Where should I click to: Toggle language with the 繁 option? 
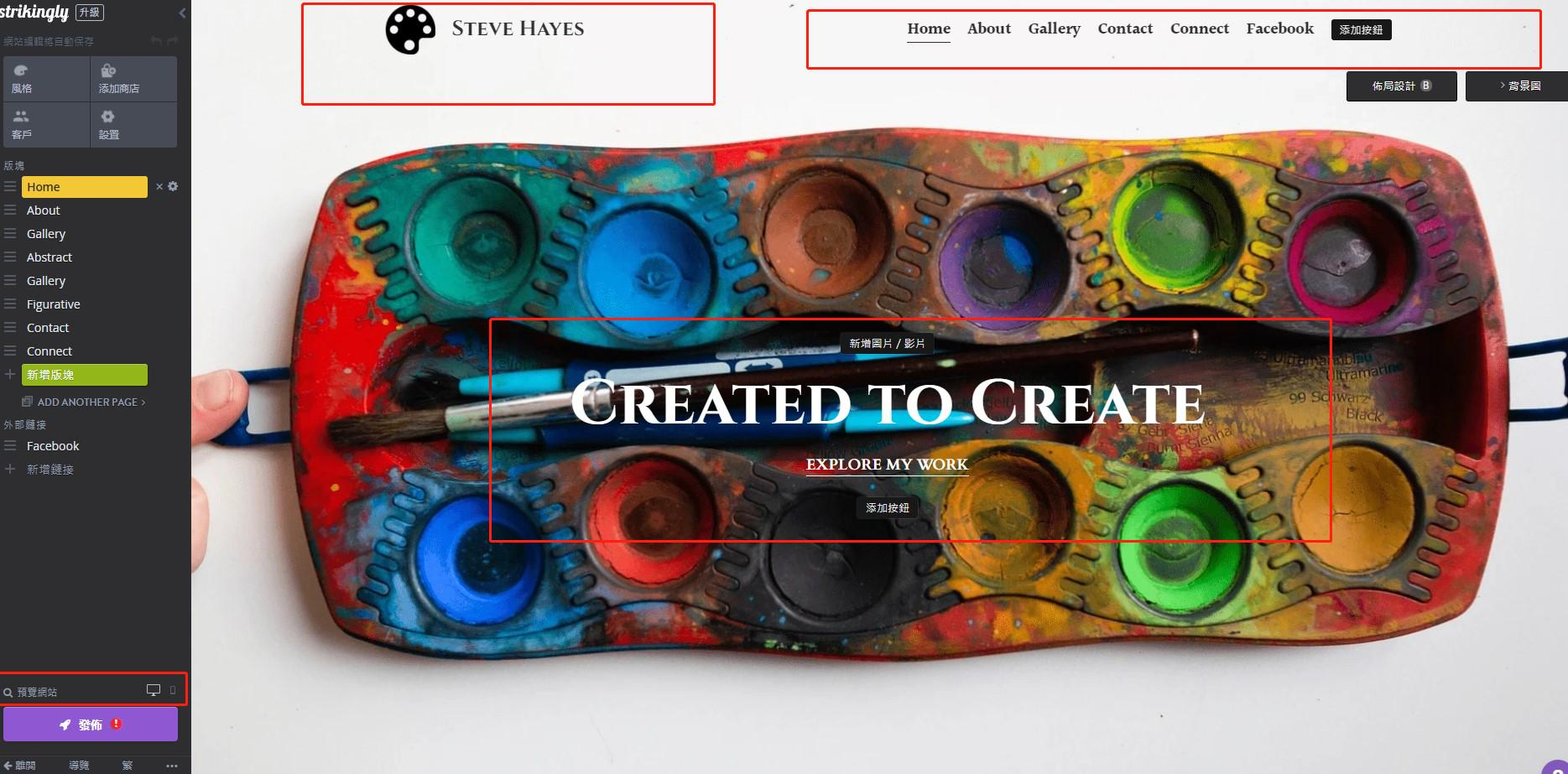coord(128,765)
